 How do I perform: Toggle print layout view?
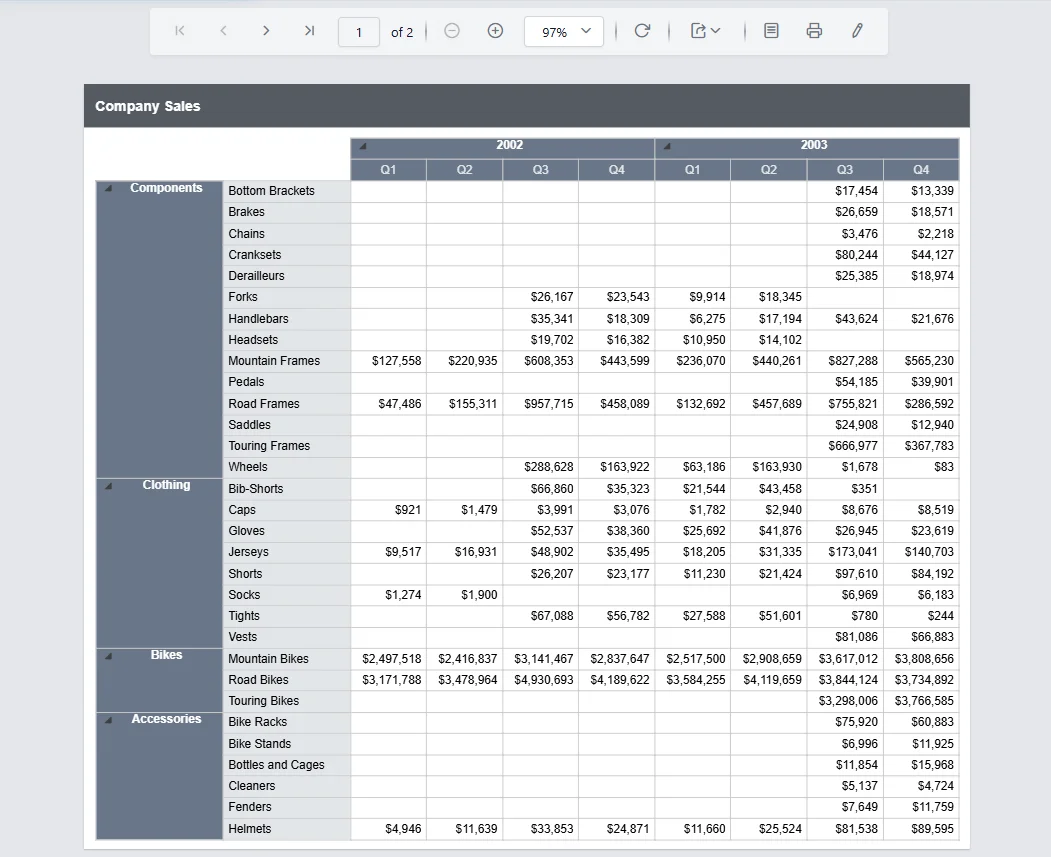771,31
